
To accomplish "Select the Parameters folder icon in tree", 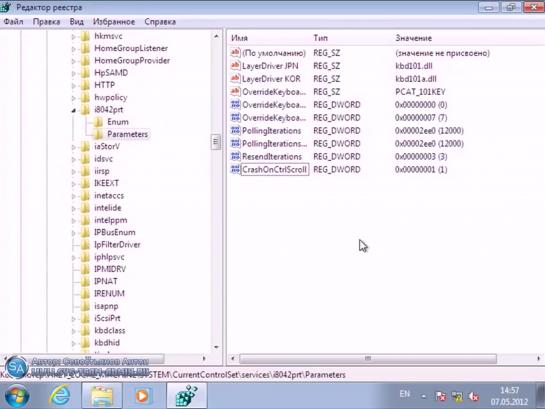I will pyautogui.click(x=98, y=134).
